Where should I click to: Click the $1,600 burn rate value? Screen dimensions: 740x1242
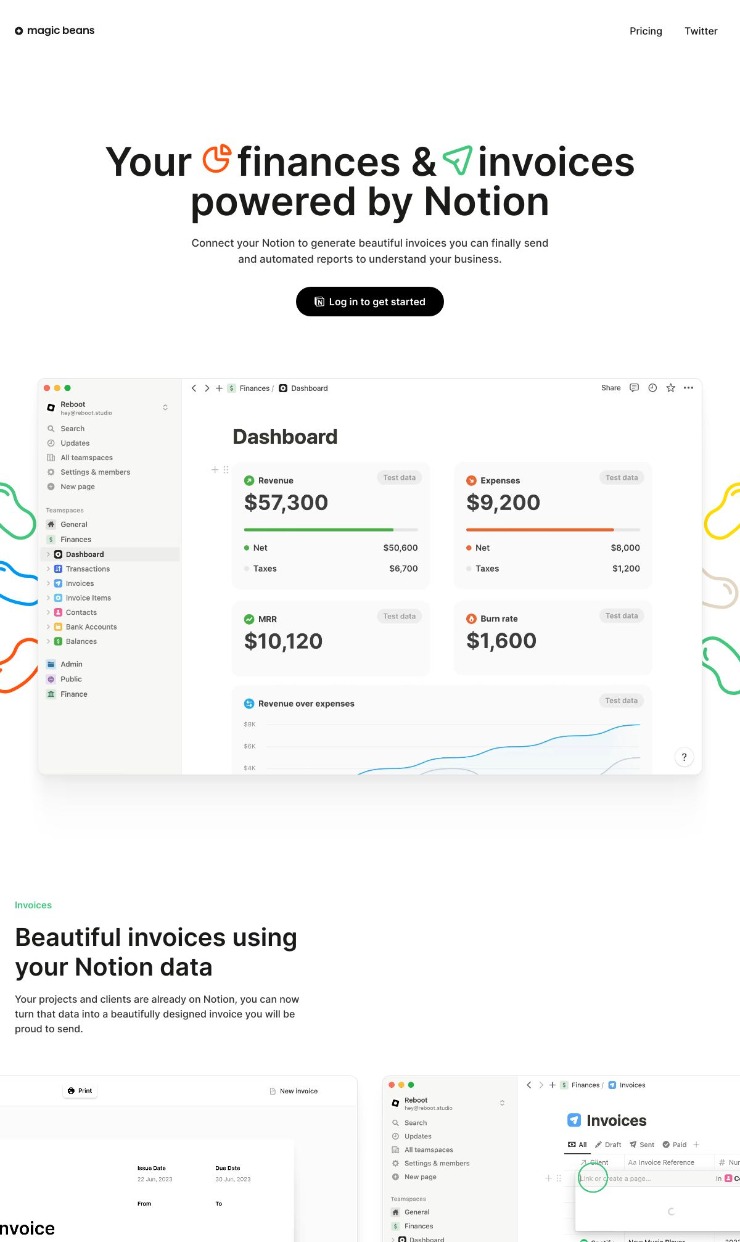coord(502,641)
